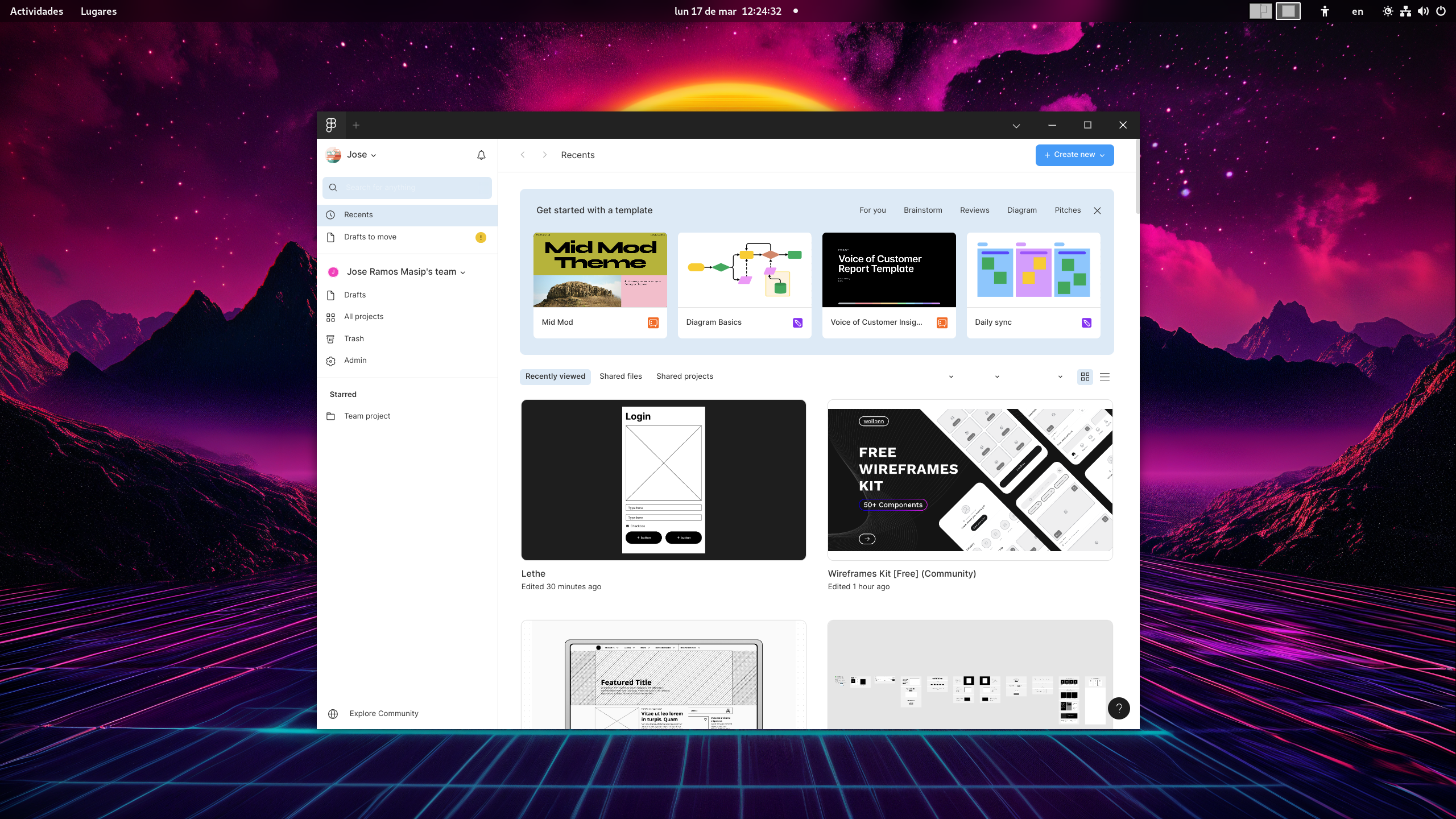Open the Diagram Basics template thumbnail

point(744,270)
